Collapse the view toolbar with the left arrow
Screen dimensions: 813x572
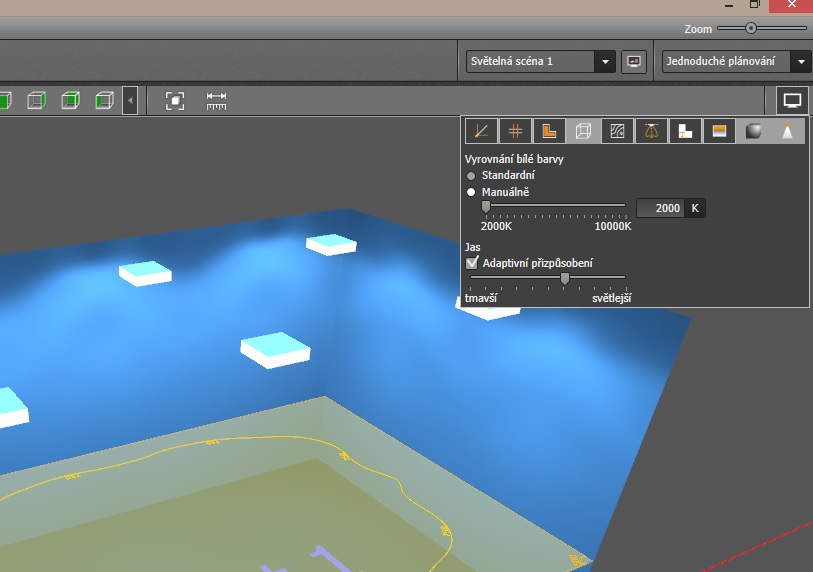(130, 100)
